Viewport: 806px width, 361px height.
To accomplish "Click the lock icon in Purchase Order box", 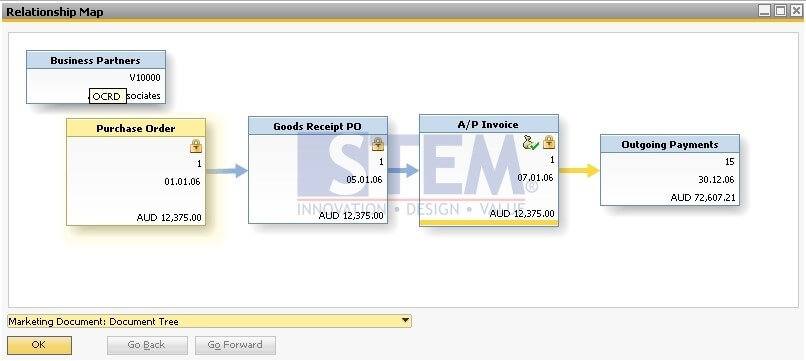I will 196,146.
